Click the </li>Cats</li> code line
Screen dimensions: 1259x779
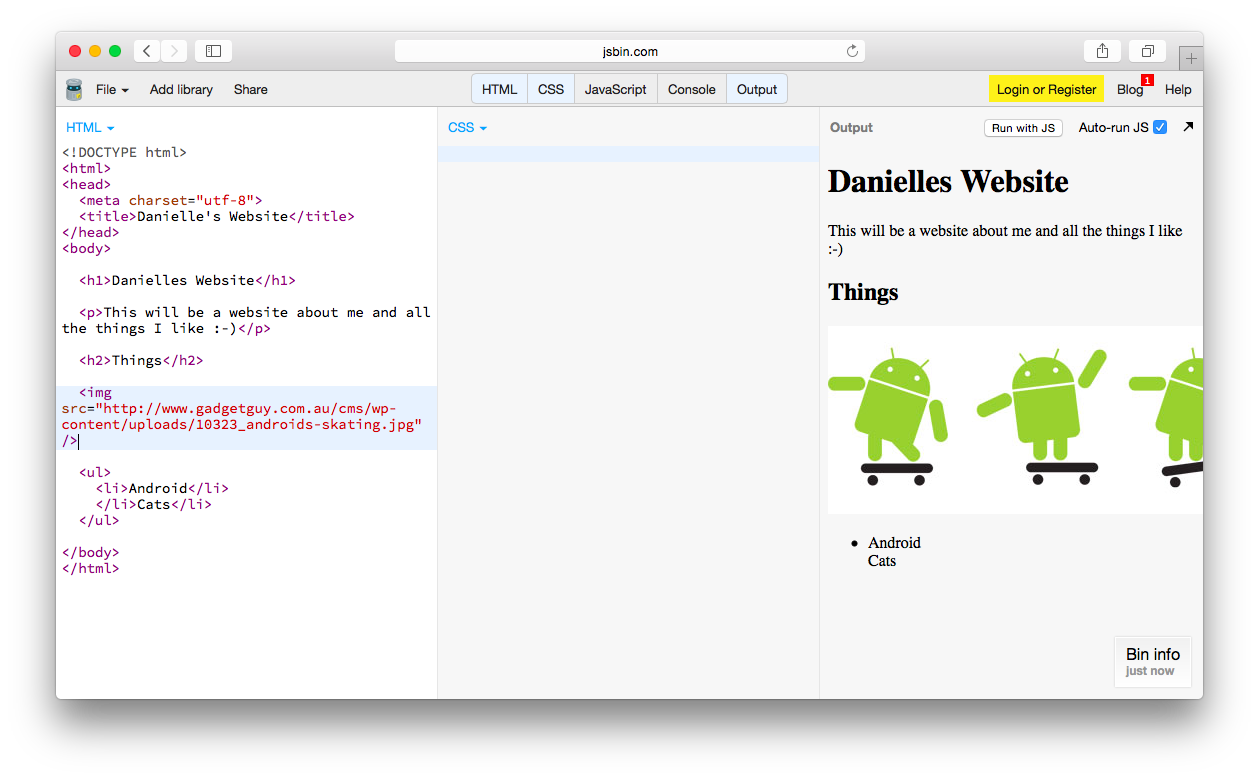click(x=154, y=505)
